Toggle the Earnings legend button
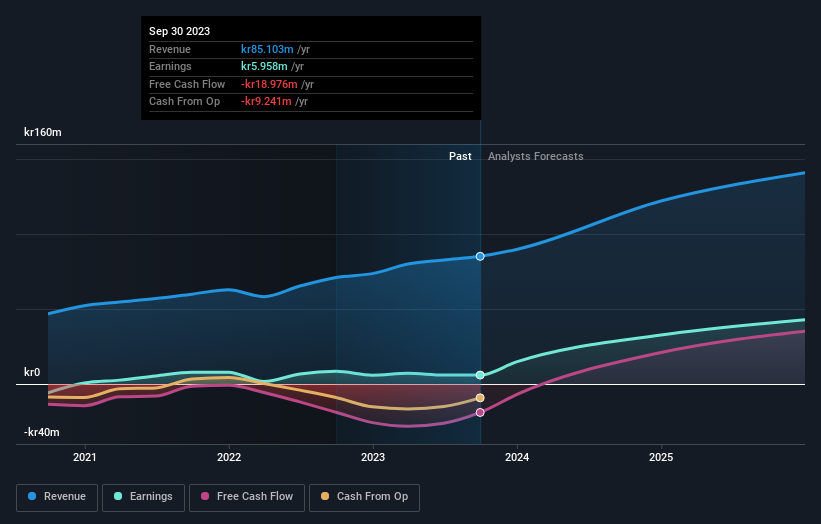 (x=143, y=497)
